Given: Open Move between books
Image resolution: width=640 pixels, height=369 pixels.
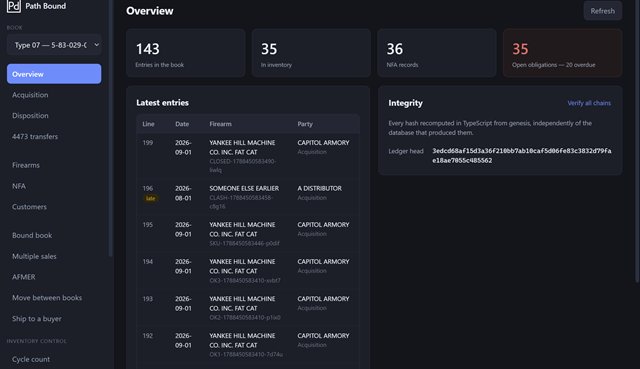Looking at the screenshot, I should (x=54, y=298).
